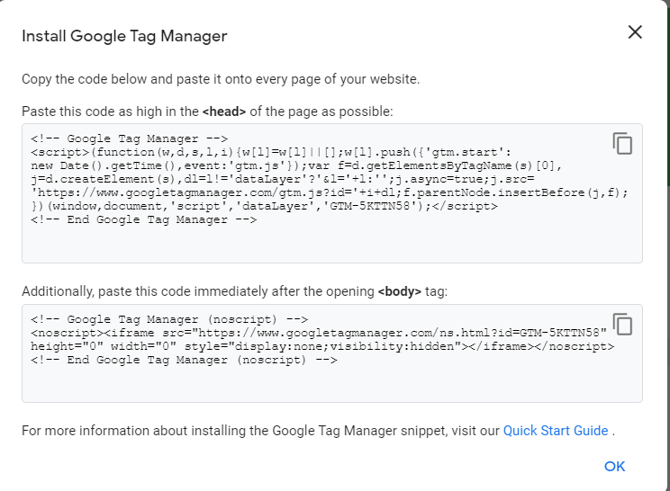Click inside the head script code box
The height and width of the screenshot is (491, 670).
pos(330,240)
